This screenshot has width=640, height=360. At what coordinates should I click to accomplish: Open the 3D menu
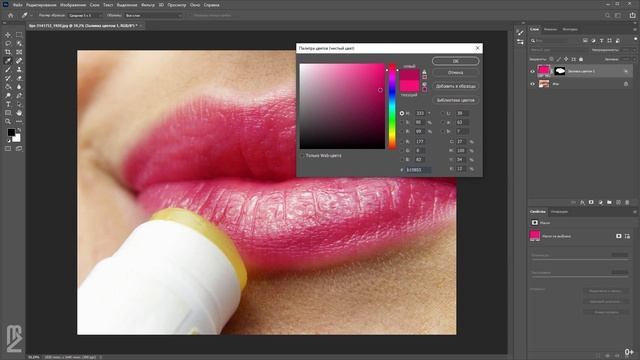(161, 5)
